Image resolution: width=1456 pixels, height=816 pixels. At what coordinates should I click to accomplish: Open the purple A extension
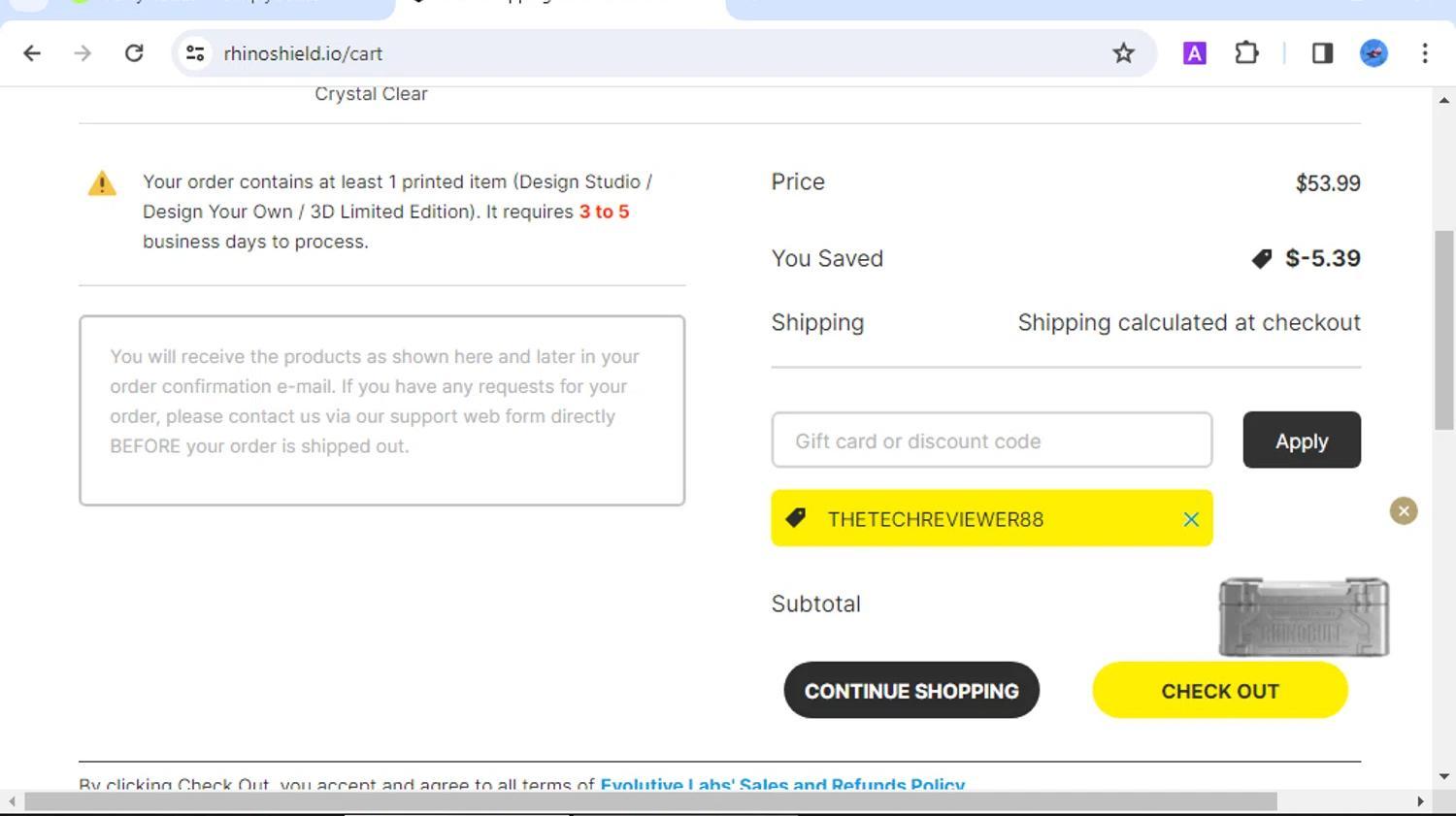coord(1194,53)
